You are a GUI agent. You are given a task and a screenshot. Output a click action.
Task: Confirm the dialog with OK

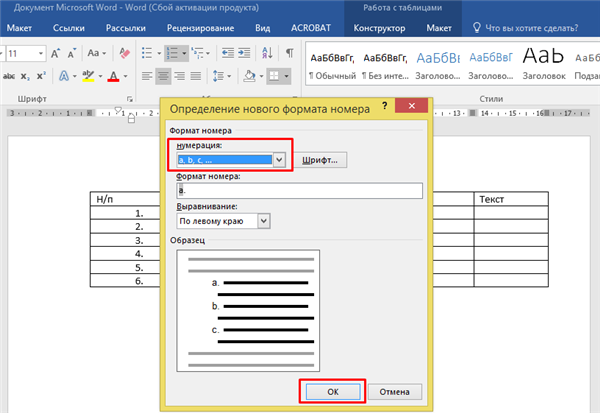[333, 392]
